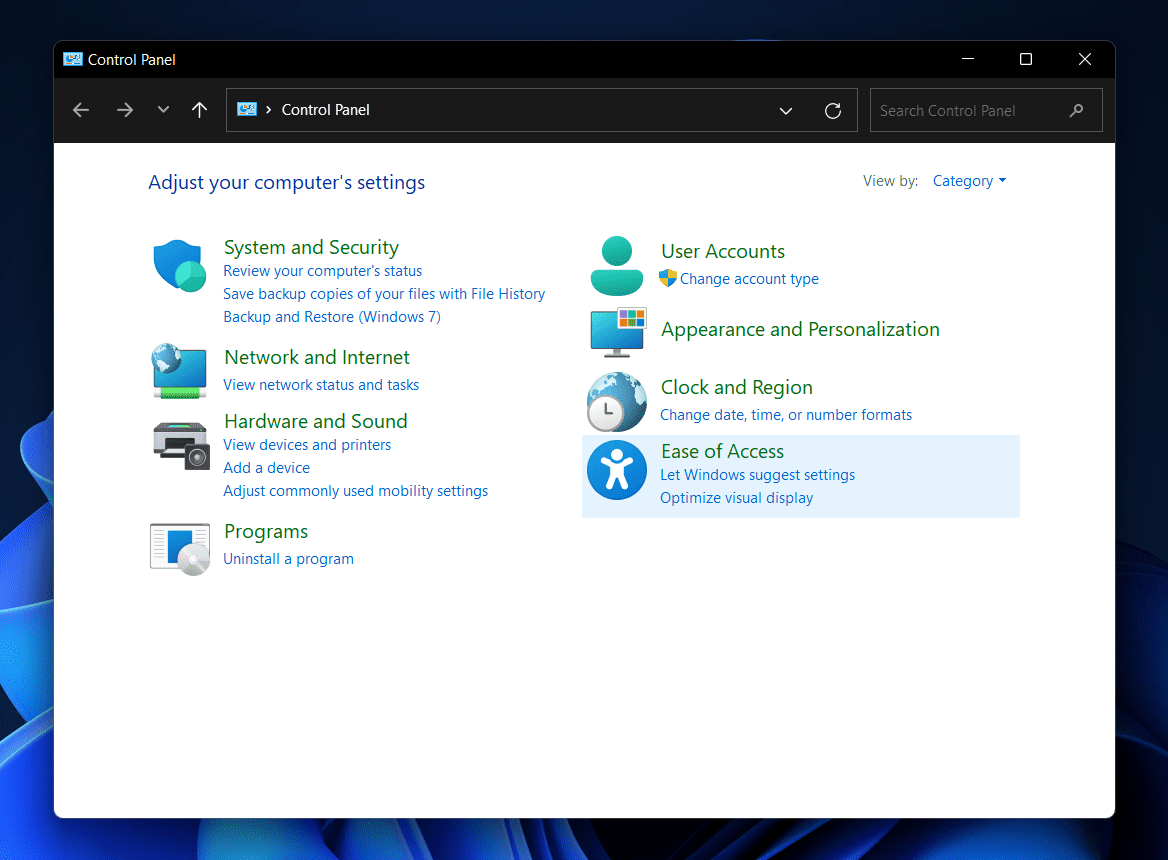Viewport: 1168px width, 860px height.
Task: Click the Control Panel icon in address bar
Action: (246, 110)
